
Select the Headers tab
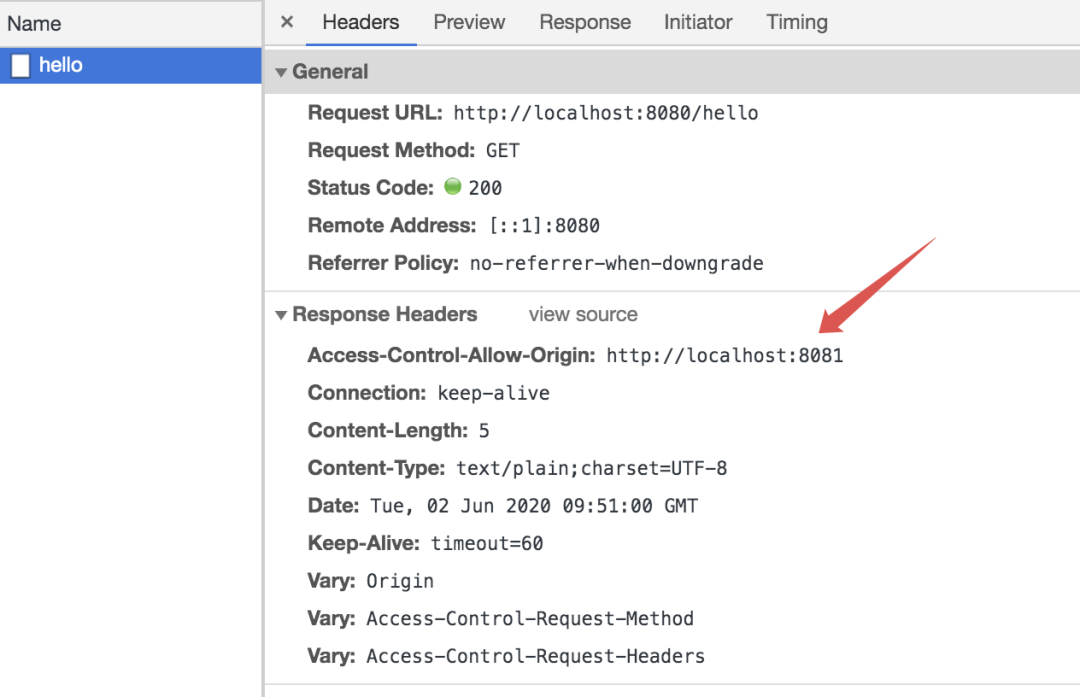[x=361, y=22]
